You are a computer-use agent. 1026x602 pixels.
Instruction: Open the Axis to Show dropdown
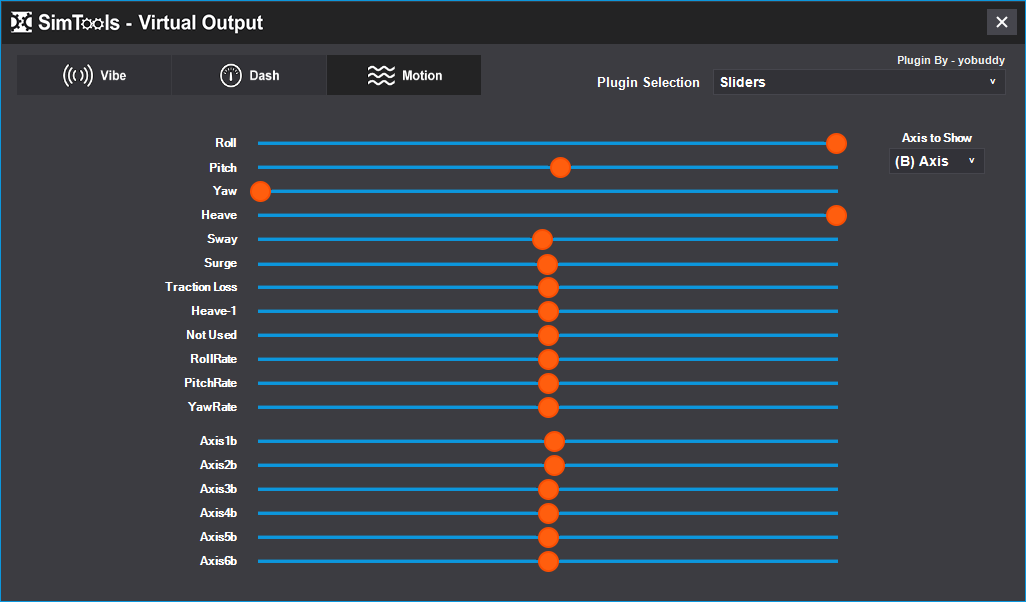[936, 161]
